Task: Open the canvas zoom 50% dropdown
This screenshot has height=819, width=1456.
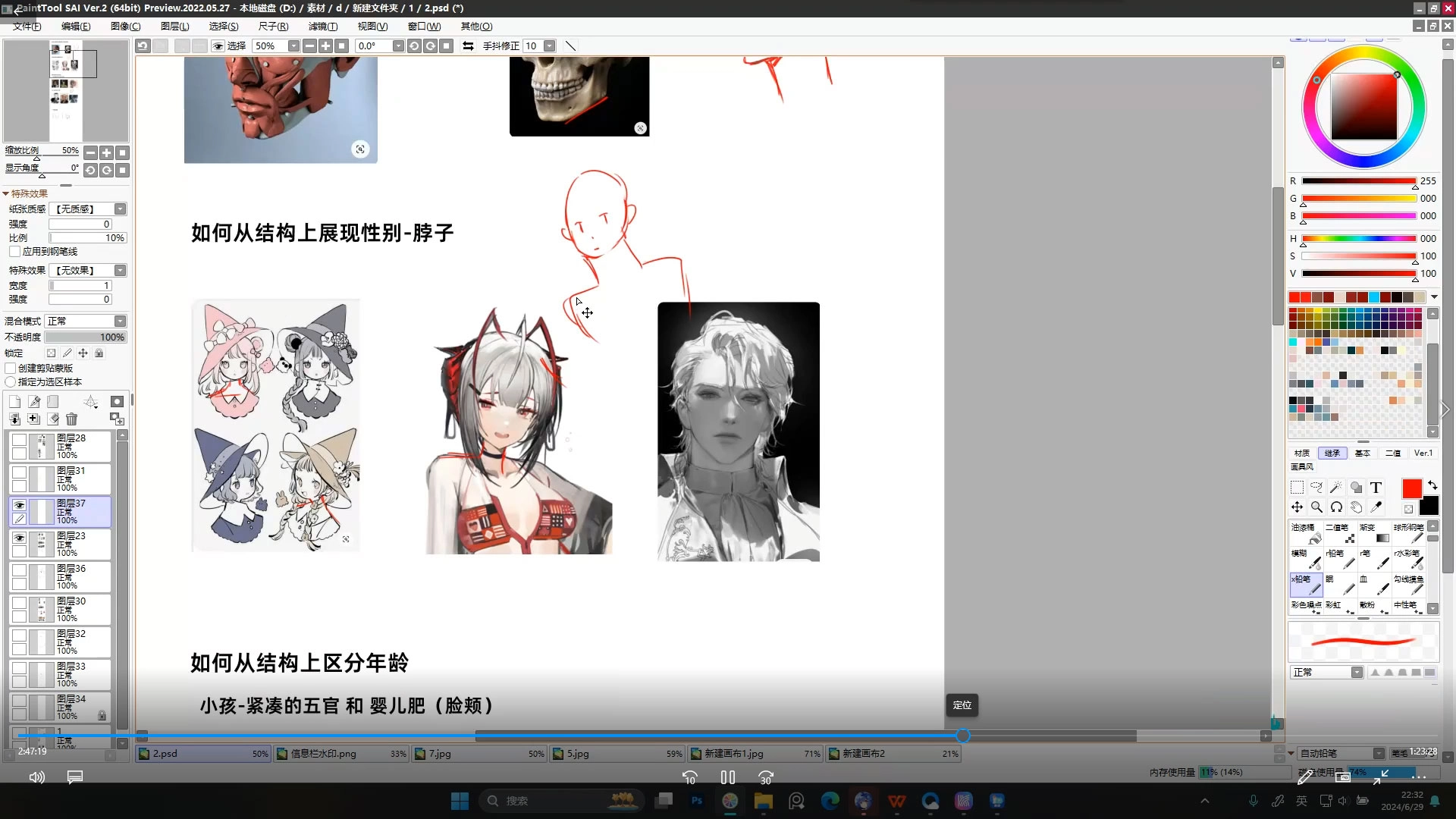Action: click(293, 46)
